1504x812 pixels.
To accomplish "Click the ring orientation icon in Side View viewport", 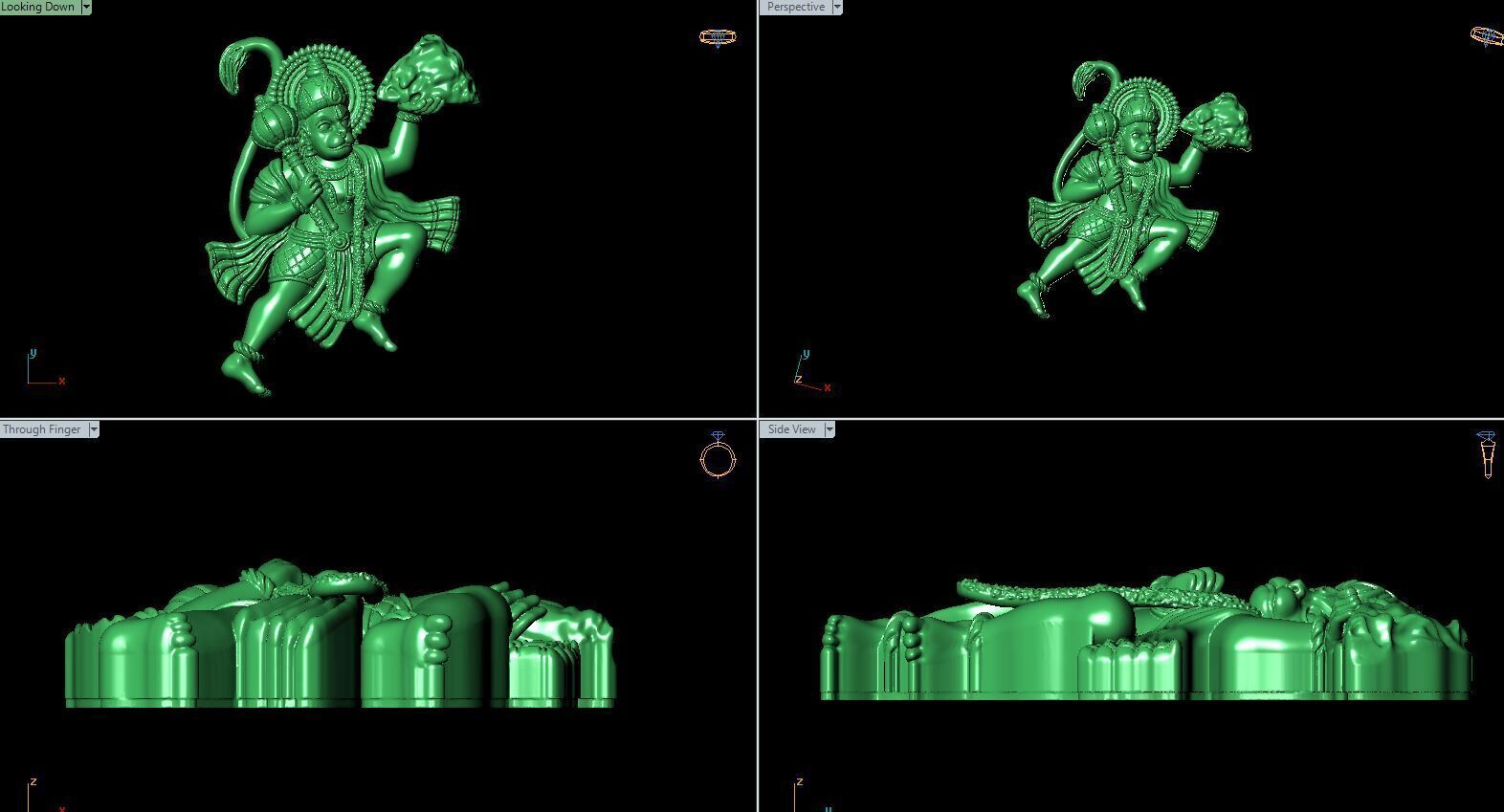I will [x=1487, y=454].
